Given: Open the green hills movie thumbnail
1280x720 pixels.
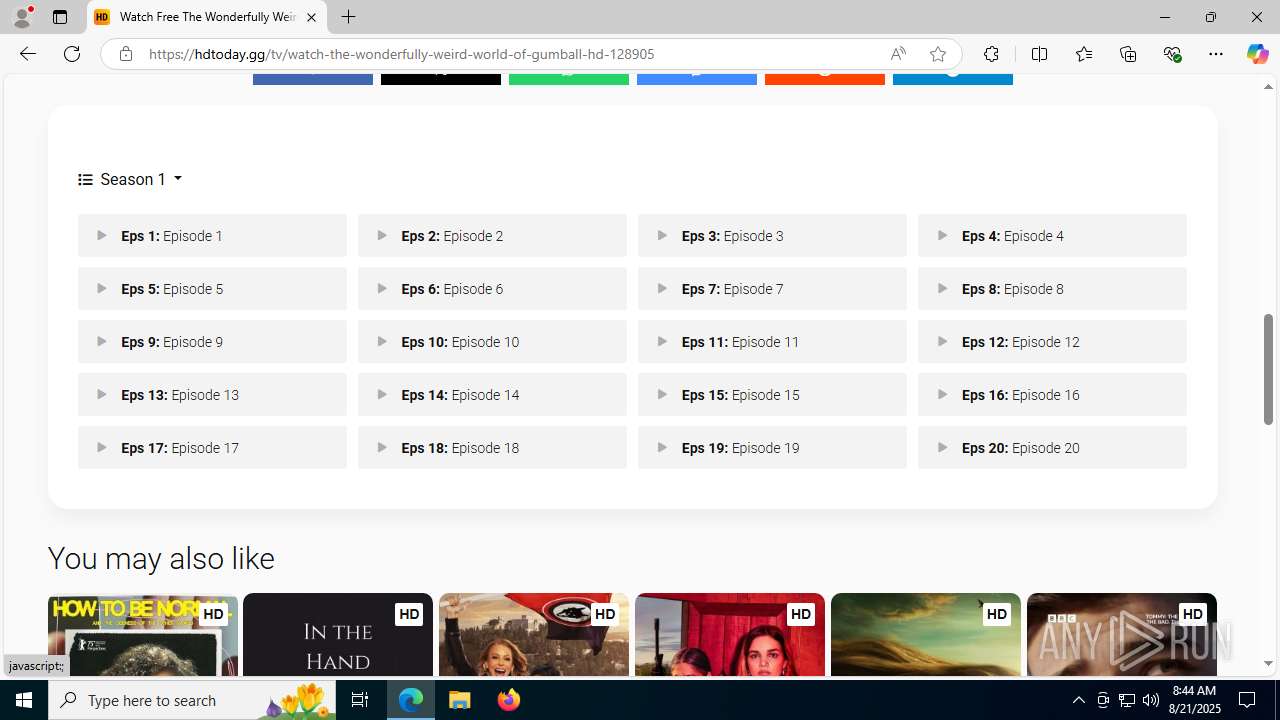Looking at the screenshot, I should tap(926, 635).
